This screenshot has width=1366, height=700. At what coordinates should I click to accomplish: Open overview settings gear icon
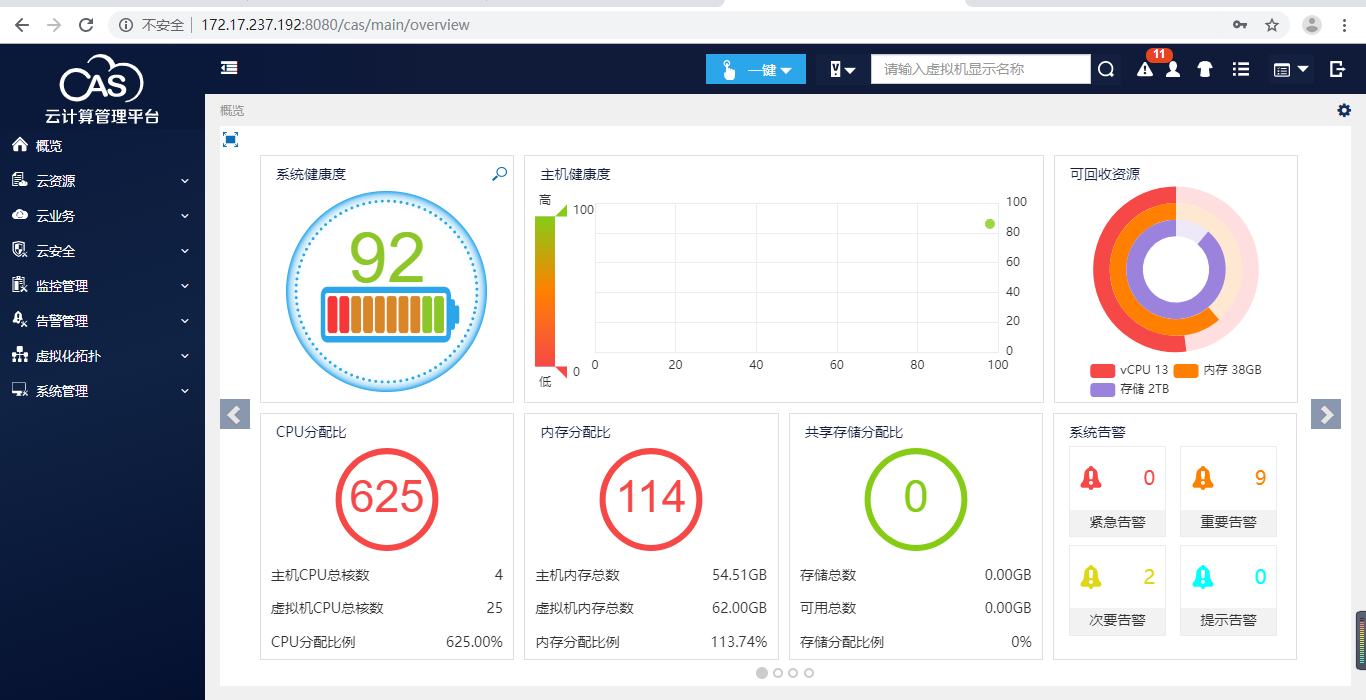tap(1344, 110)
